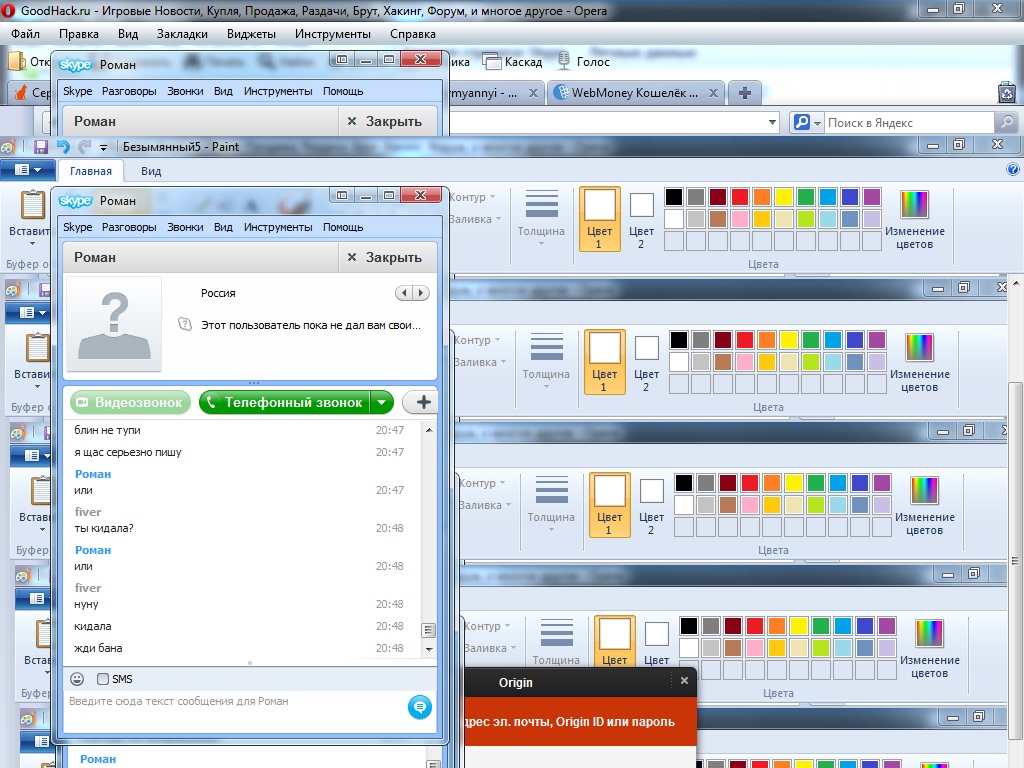Click the down arrow of the Skype chat scrollbar

428,648
